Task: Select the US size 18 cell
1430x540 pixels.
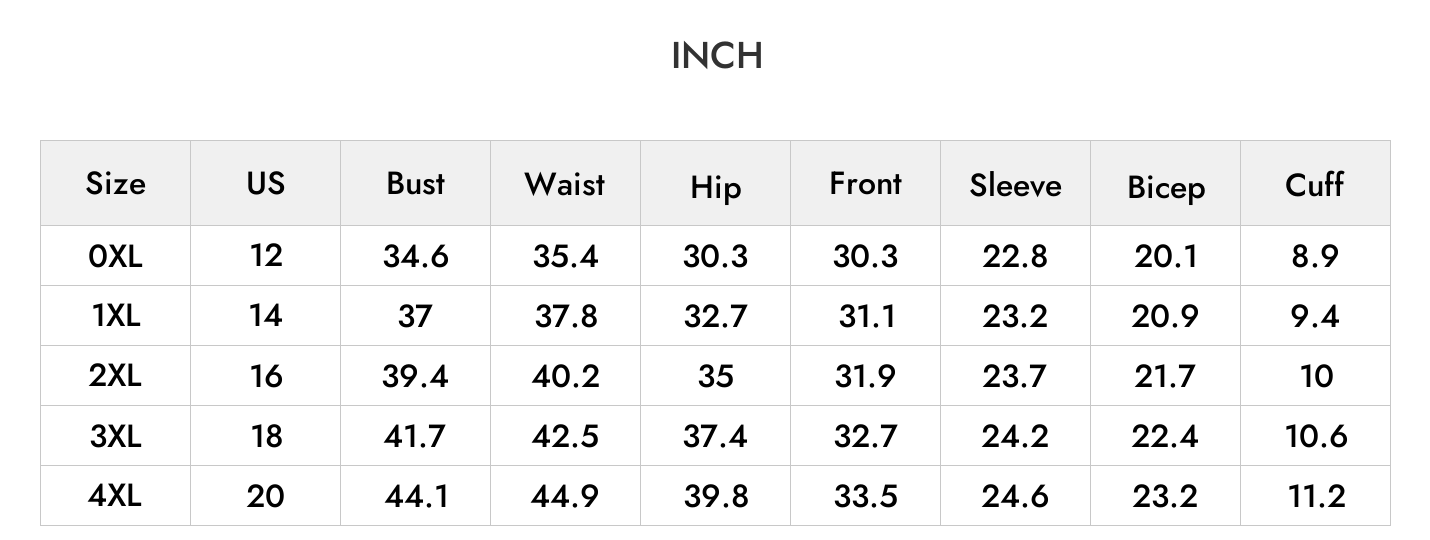Action: tap(265, 436)
